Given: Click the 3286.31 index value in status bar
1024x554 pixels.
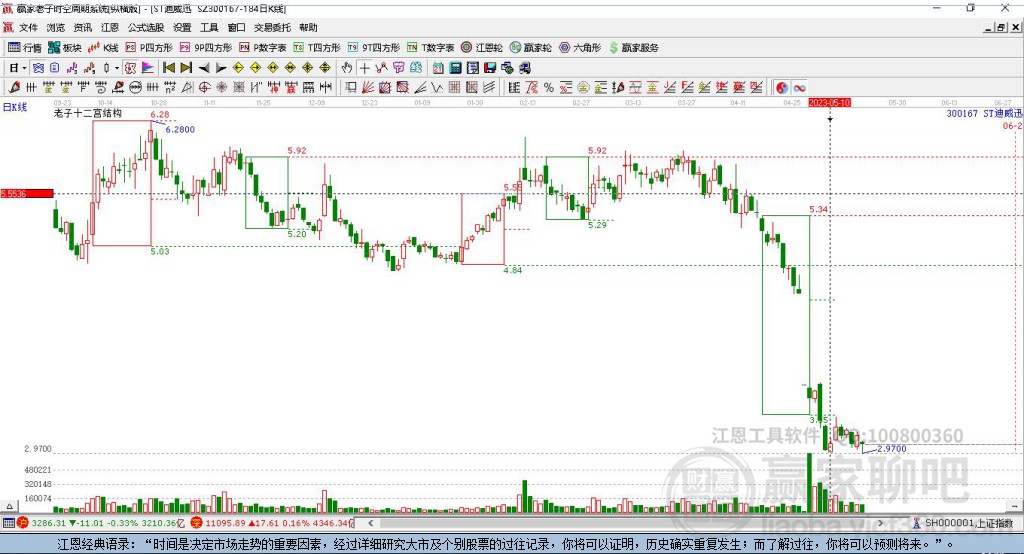Looking at the screenshot, I should click(48, 523).
